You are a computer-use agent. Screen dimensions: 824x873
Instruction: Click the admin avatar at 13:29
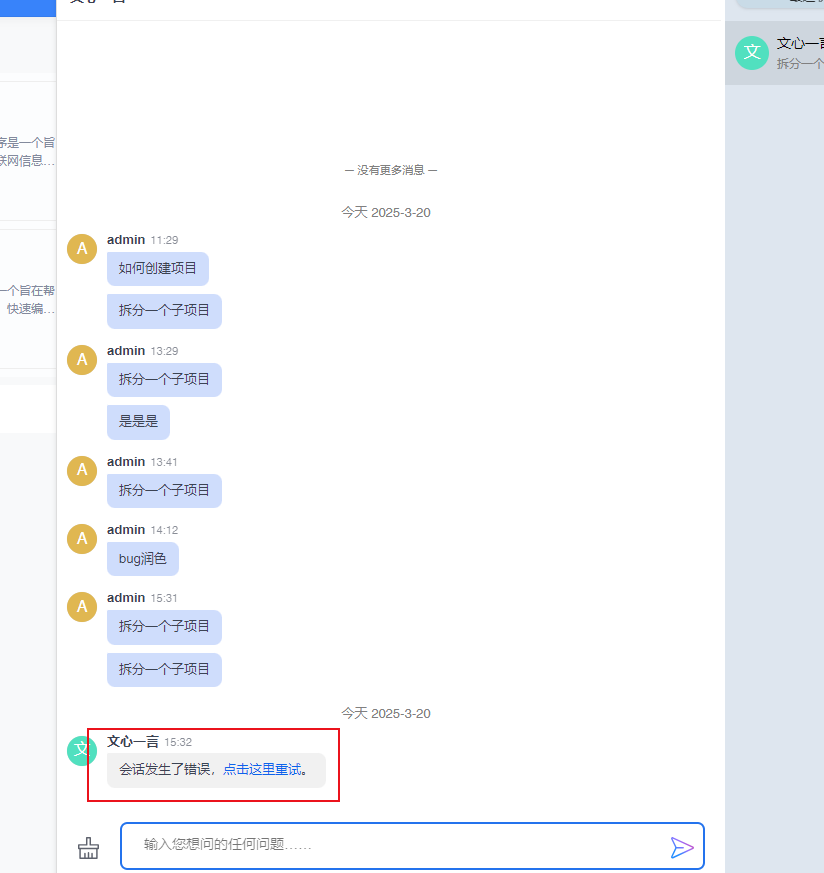click(82, 360)
